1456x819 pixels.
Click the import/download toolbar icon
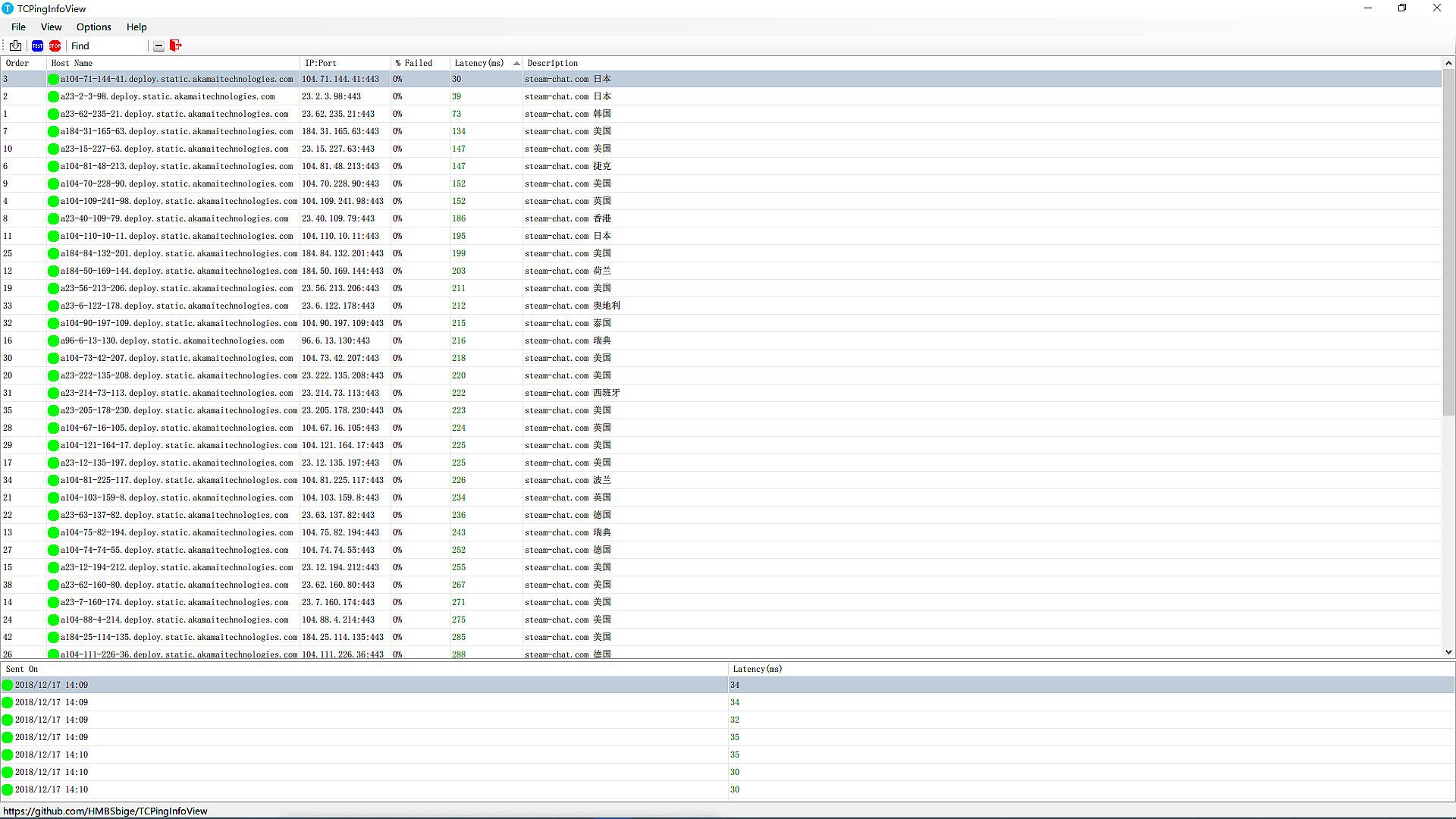tap(15, 45)
